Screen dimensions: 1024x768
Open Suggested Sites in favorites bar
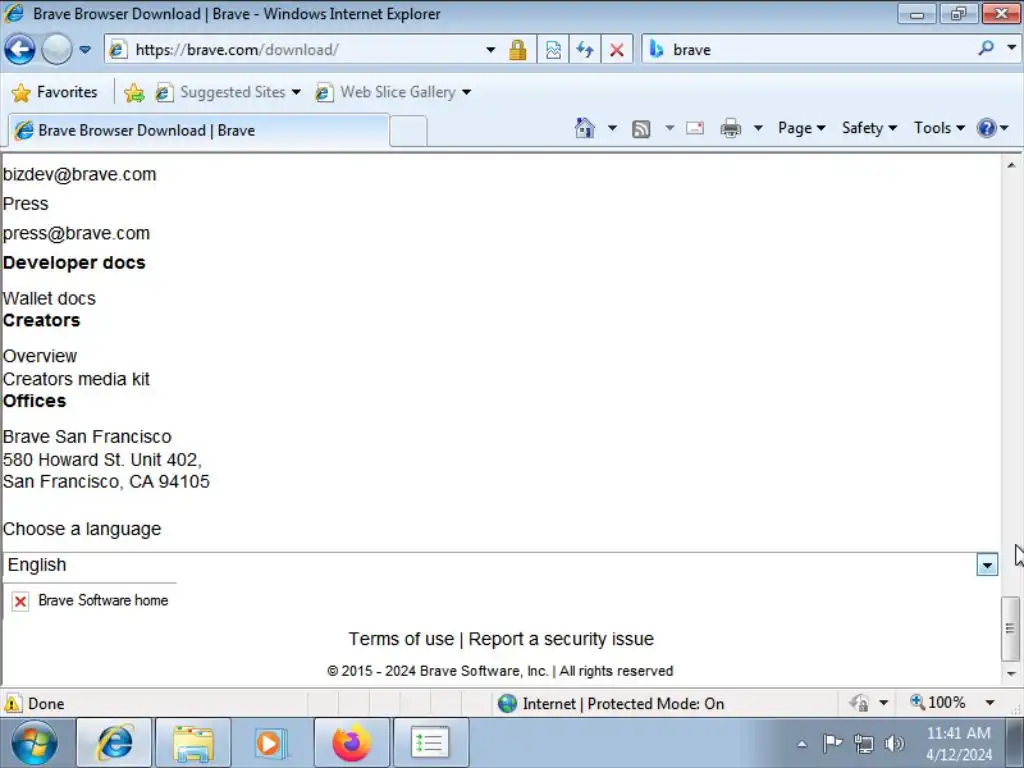coord(228,92)
